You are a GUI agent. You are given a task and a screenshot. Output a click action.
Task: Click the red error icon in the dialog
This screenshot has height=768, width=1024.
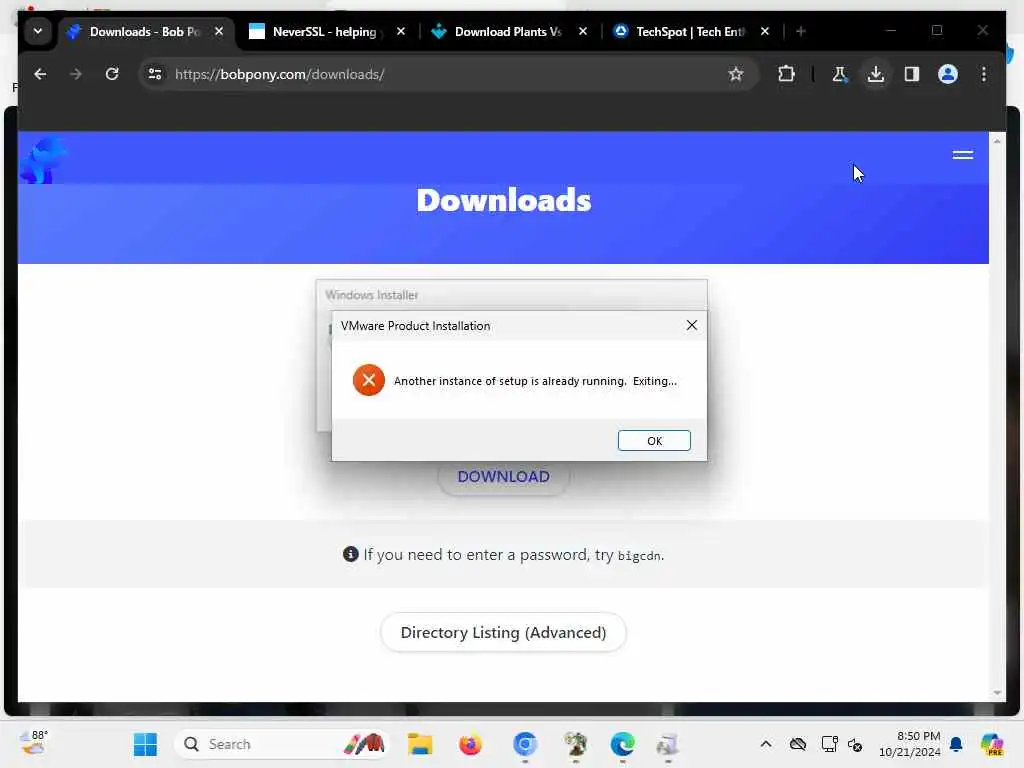click(368, 380)
